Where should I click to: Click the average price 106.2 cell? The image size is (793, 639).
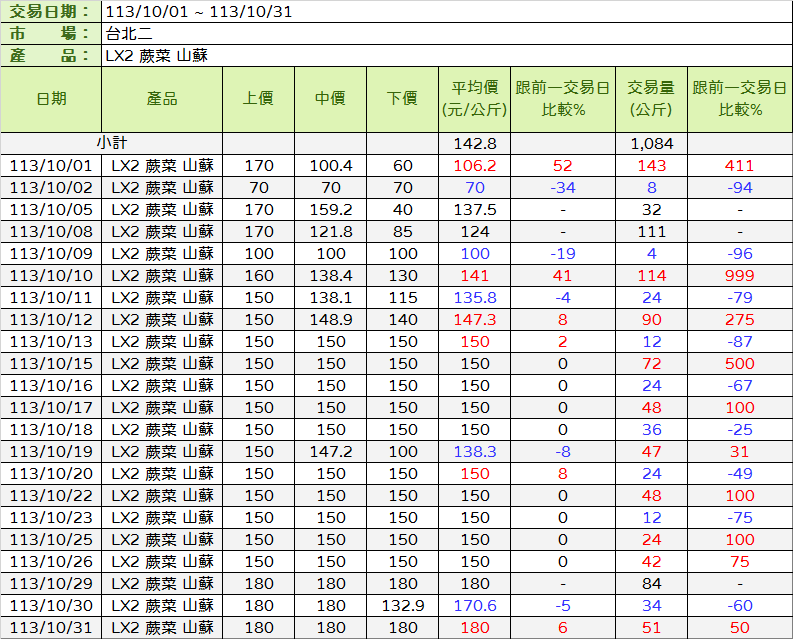475,165
